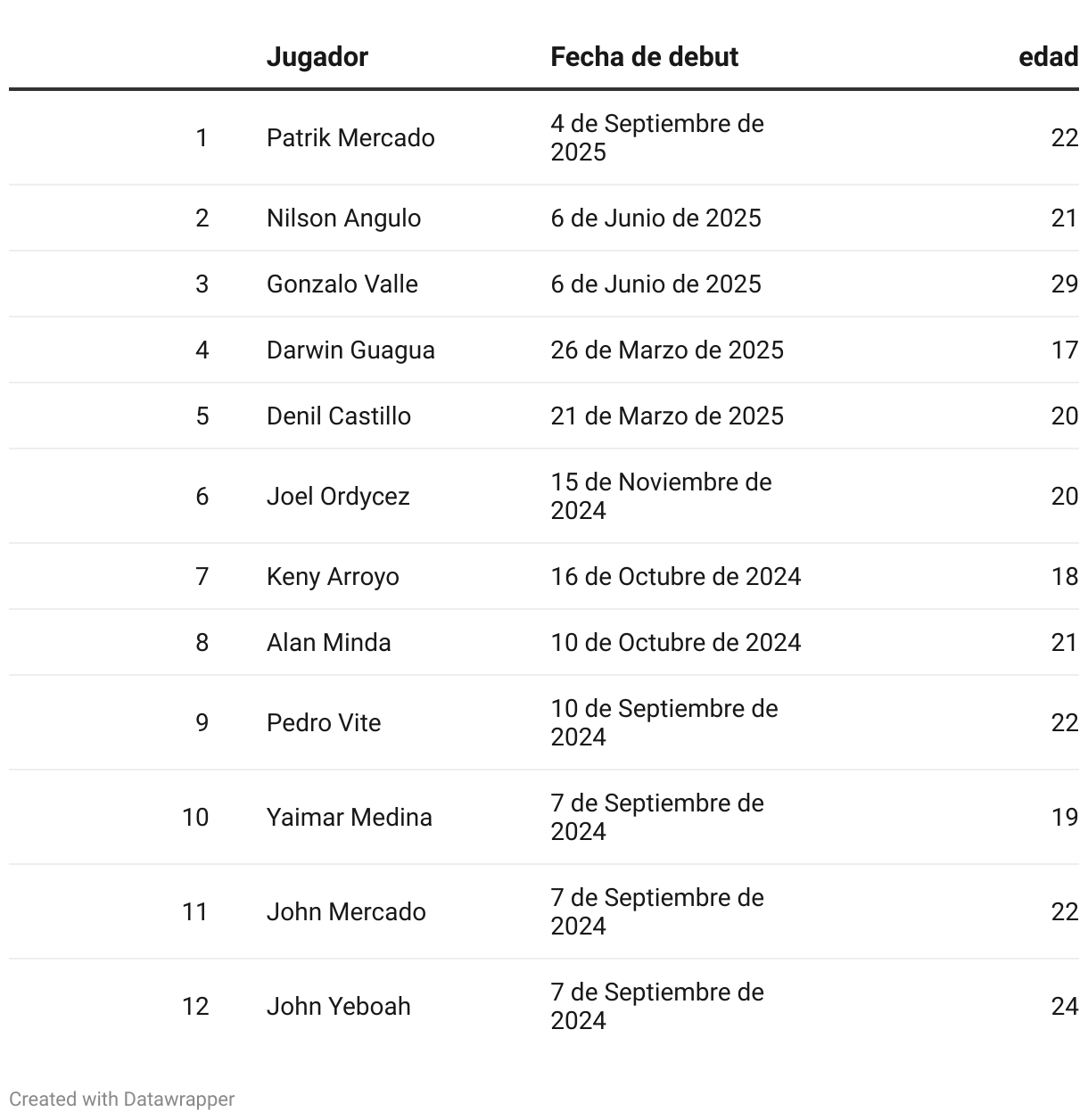Click the edad column header

[1049, 57]
